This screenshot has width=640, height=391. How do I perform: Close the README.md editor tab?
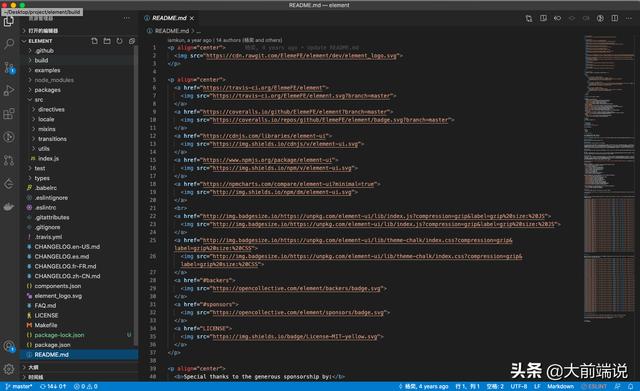[192, 18]
